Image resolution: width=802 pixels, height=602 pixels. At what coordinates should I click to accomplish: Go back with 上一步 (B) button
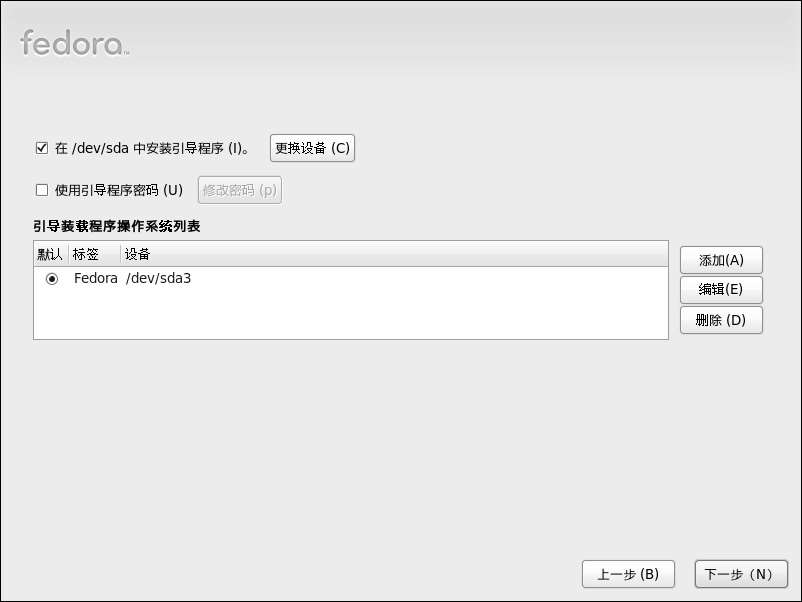point(628,574)
